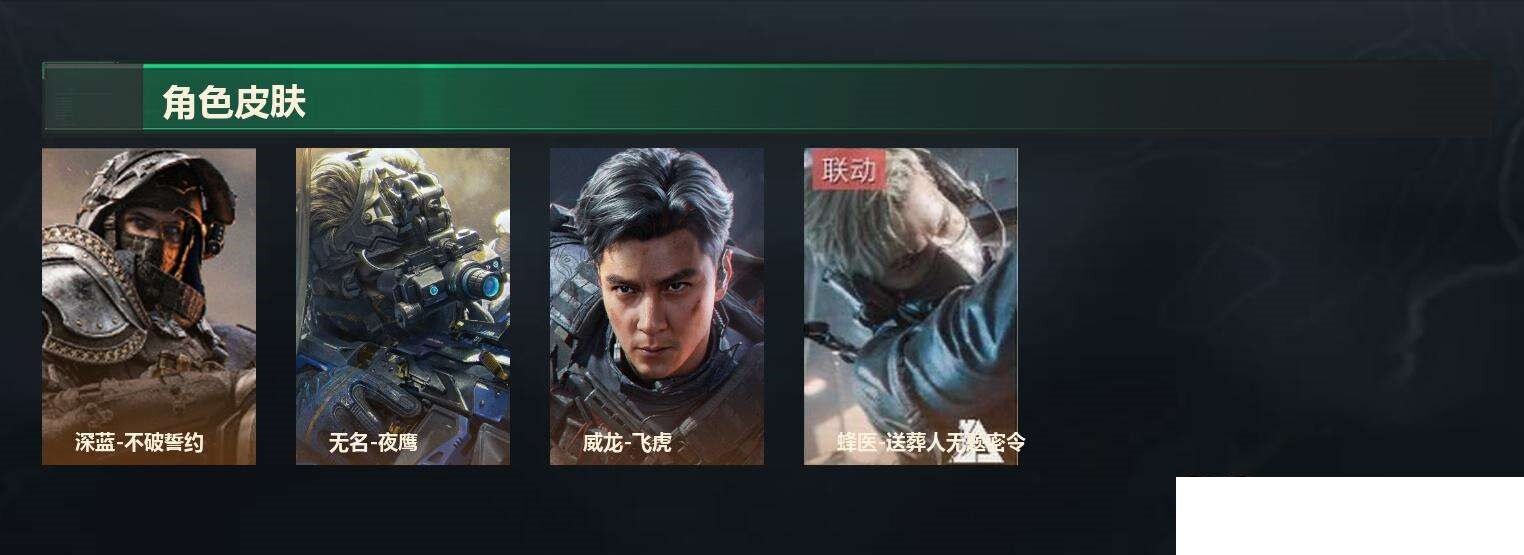Select the 威龙 skin card thumbnail
The width and height of the screenshot is (1524, 555).
click(x=657, y=306)
